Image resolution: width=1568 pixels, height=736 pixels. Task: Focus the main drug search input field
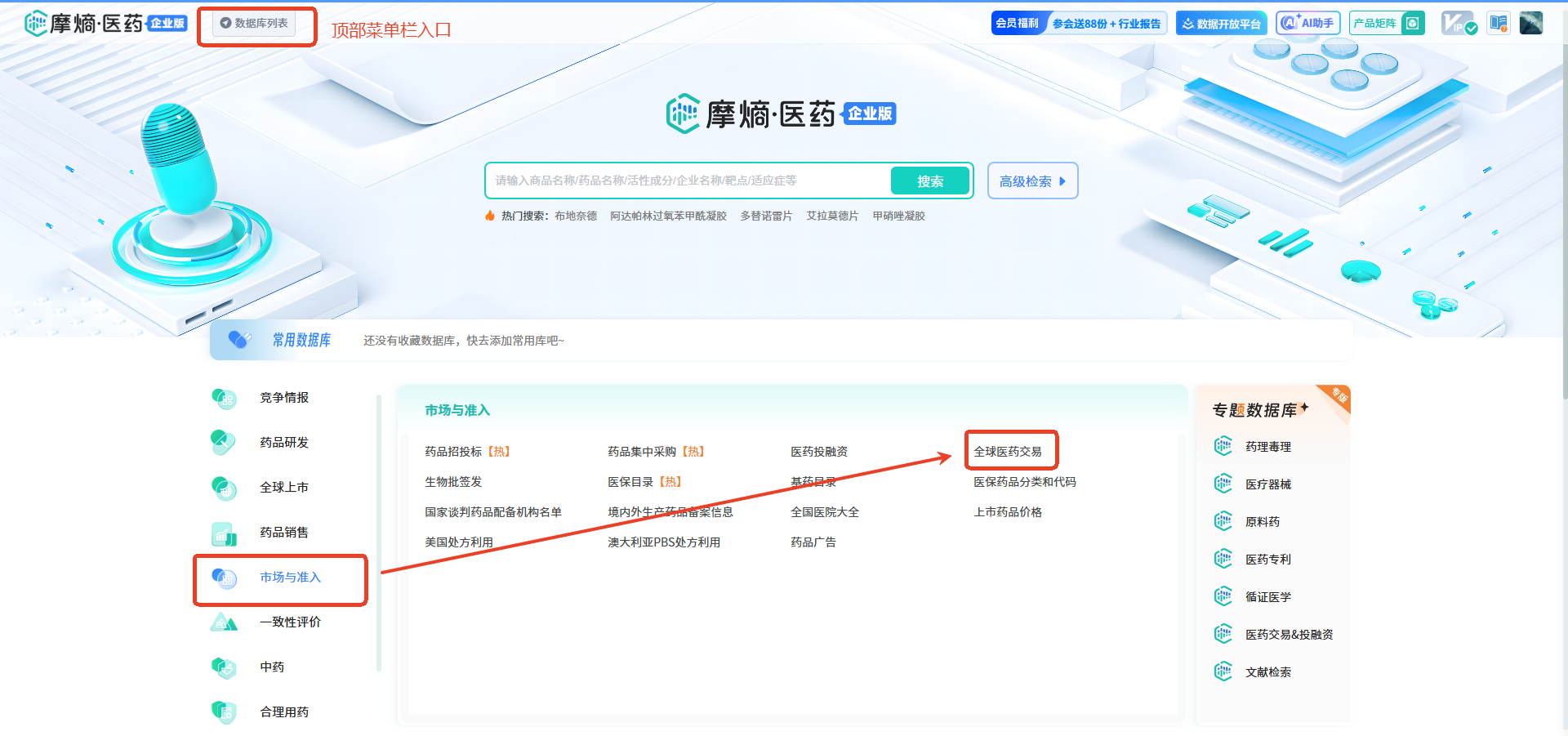tap(688, 181)
